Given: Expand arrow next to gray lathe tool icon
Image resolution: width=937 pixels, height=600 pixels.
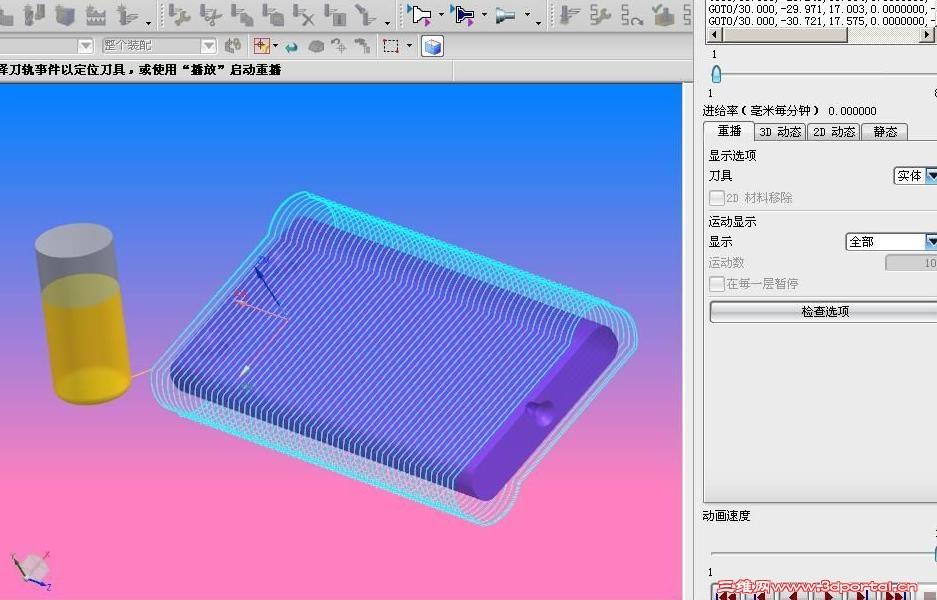Looking at the screenshot, I should tap(528, 14).
